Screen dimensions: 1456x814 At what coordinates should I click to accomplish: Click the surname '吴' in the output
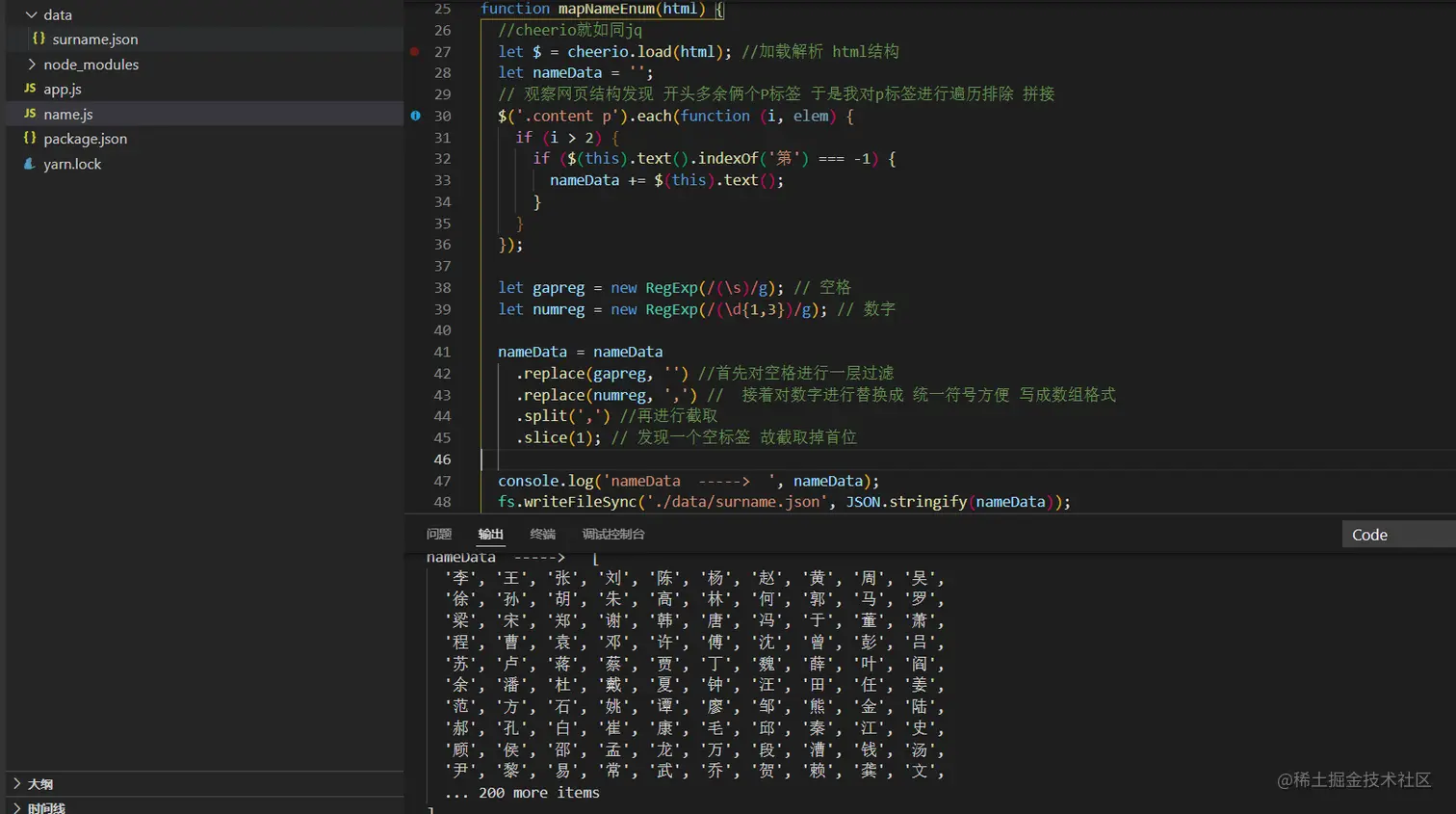[920, 578]
